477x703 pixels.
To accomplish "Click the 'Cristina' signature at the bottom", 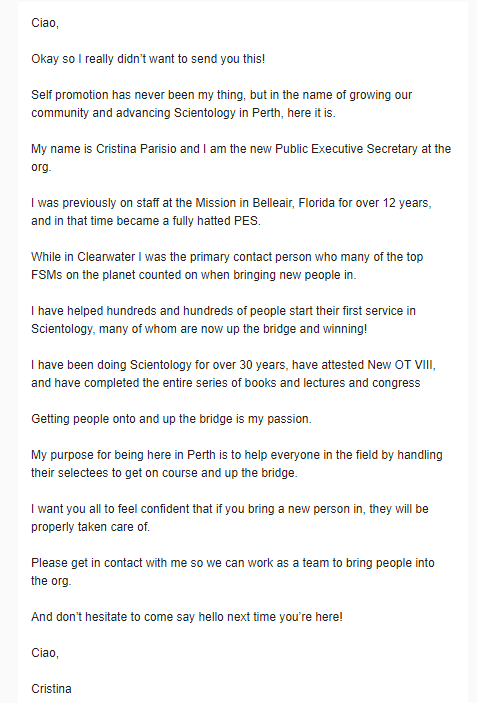I will (51, 689).
